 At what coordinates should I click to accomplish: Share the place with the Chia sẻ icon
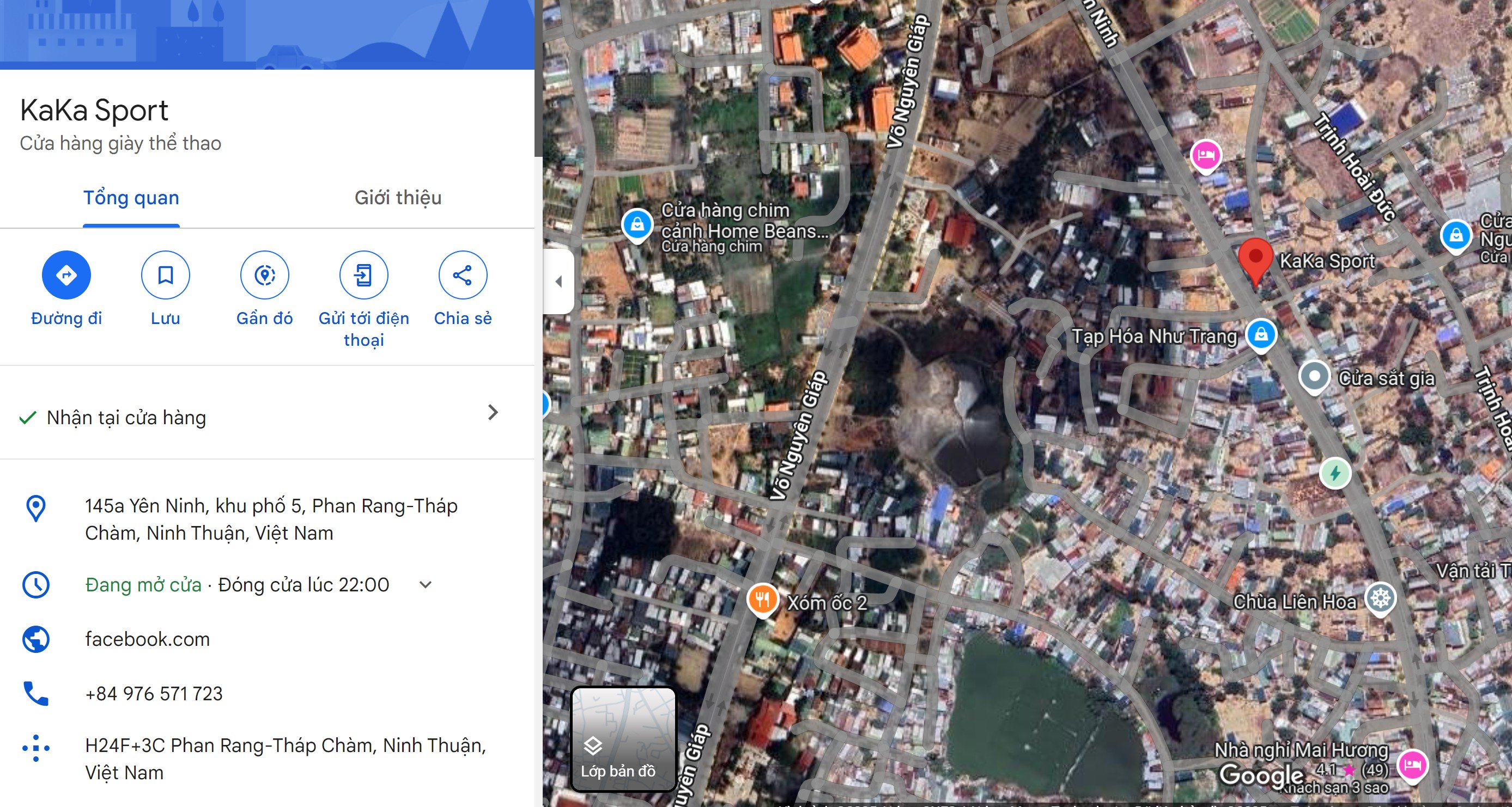463,274
